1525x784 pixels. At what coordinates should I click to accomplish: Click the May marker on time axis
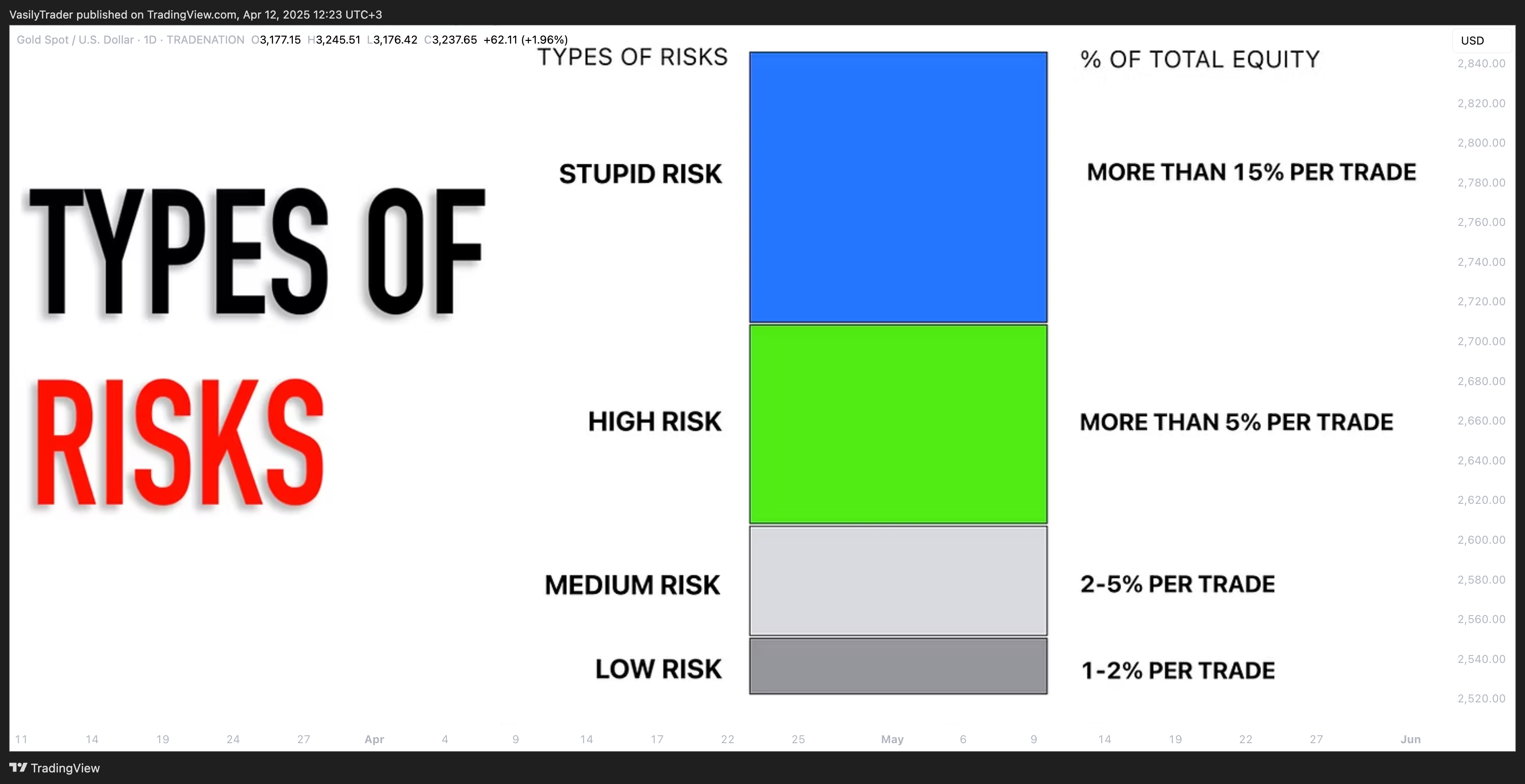[892, 739]
